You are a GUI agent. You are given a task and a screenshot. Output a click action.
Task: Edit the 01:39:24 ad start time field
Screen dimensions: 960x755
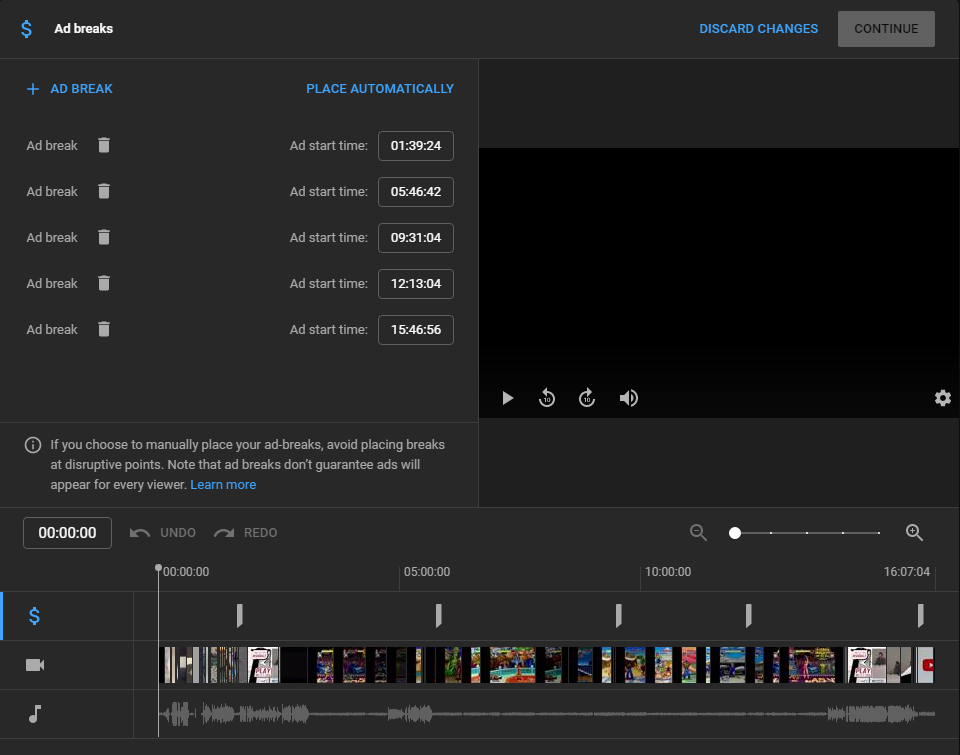point(416,146)
